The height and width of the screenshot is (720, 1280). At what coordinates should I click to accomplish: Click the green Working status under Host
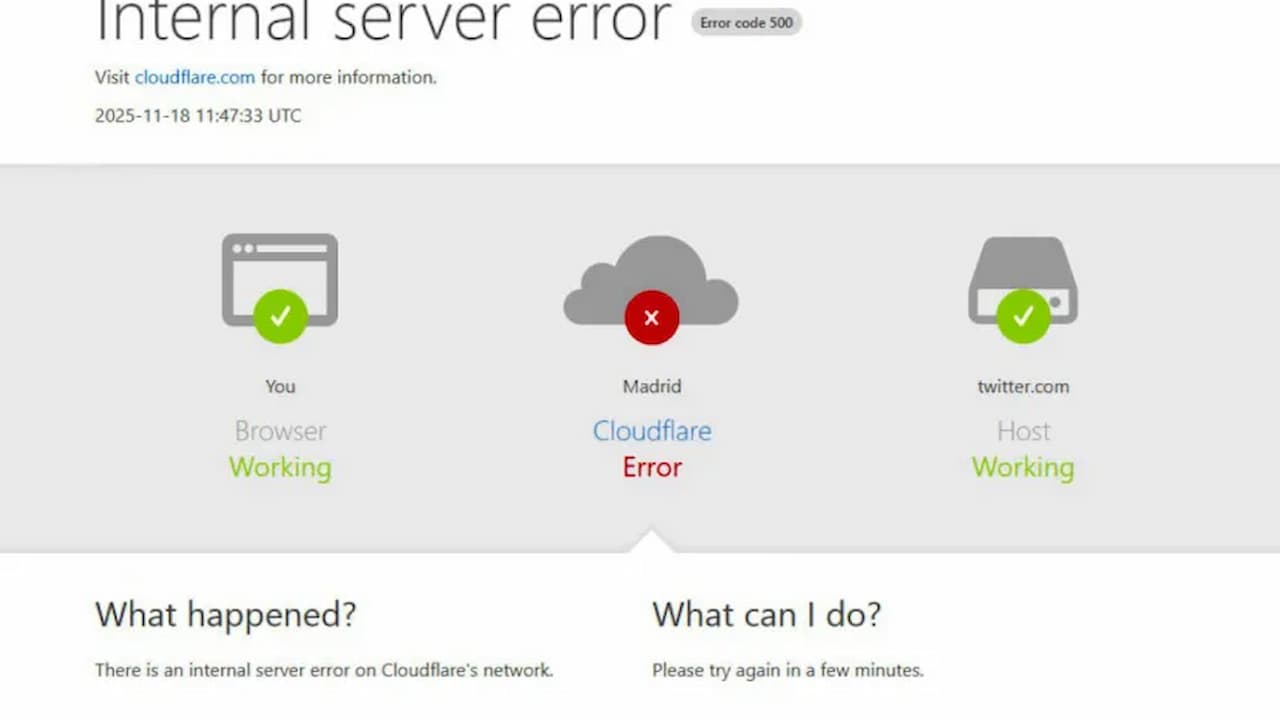click(1023, 467)
